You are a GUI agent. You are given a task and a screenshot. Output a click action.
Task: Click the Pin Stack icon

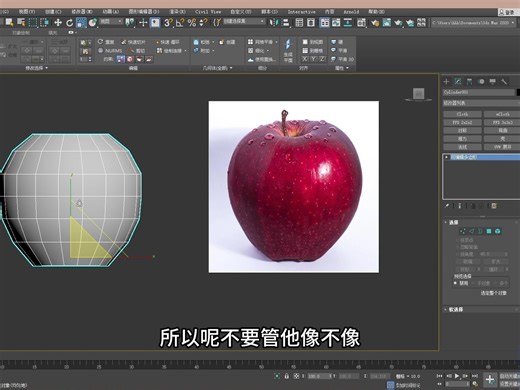coord(447,206)
